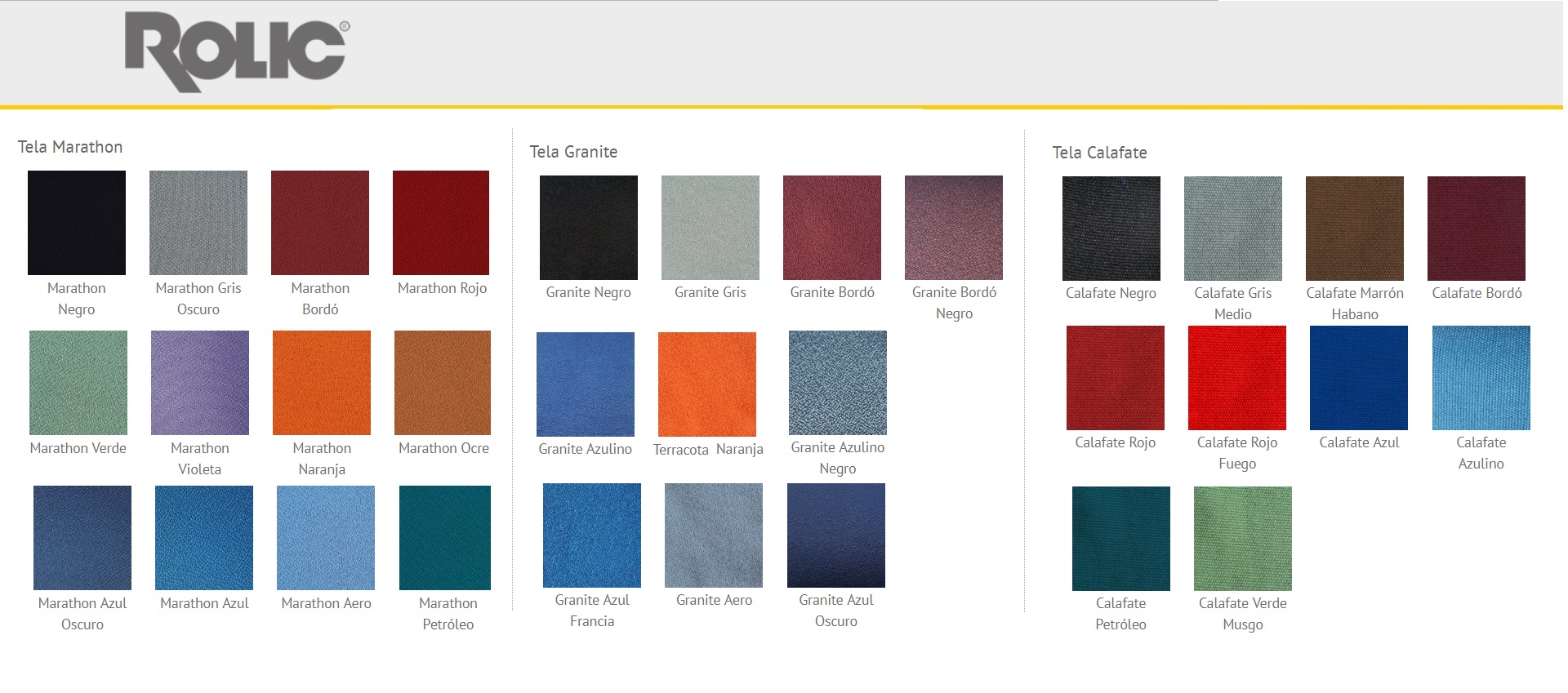
Task: Click the Rolic logo
Action: [x=237, y=51]
